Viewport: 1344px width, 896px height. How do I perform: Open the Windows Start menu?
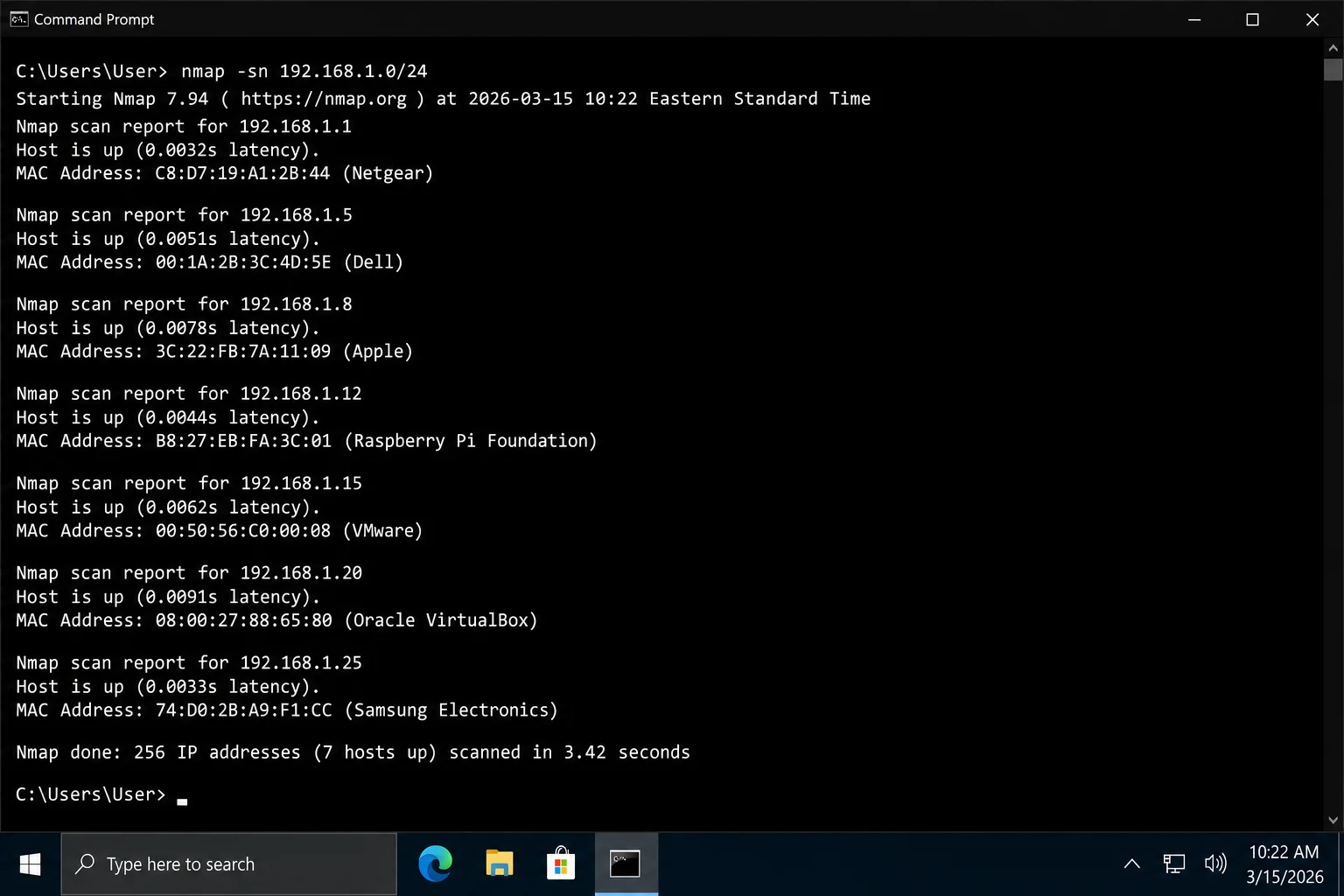tap(30, 864)
